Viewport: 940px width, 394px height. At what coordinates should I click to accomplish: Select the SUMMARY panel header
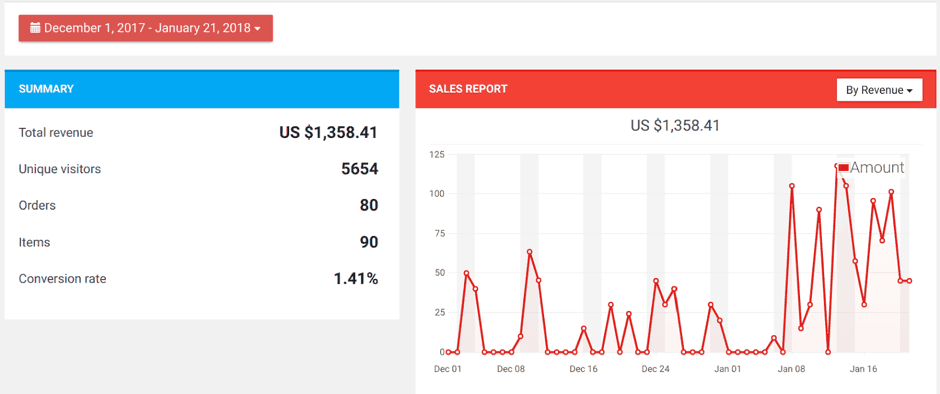(x=201, y=89)
